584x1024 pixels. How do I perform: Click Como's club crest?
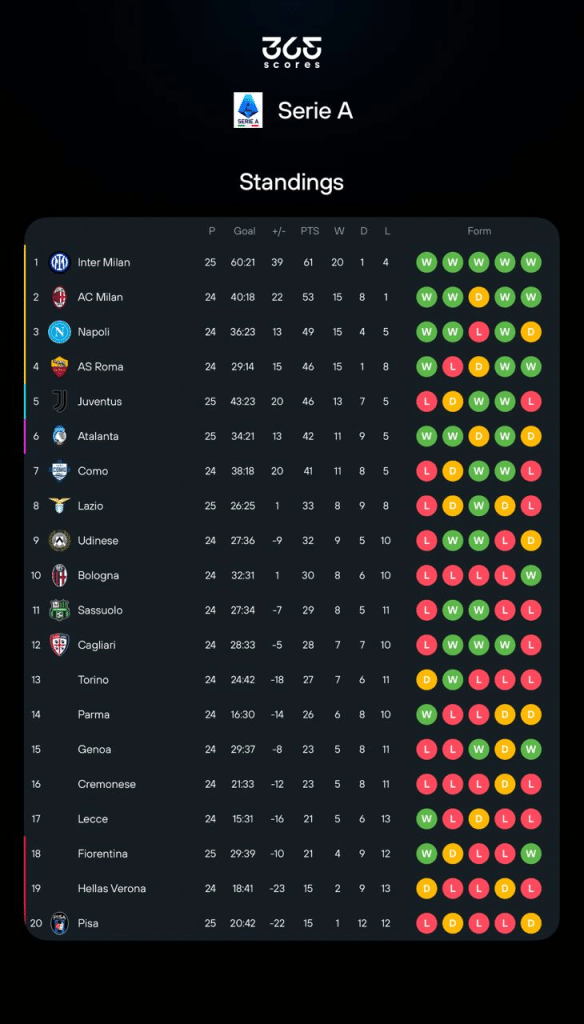point(62,471)
